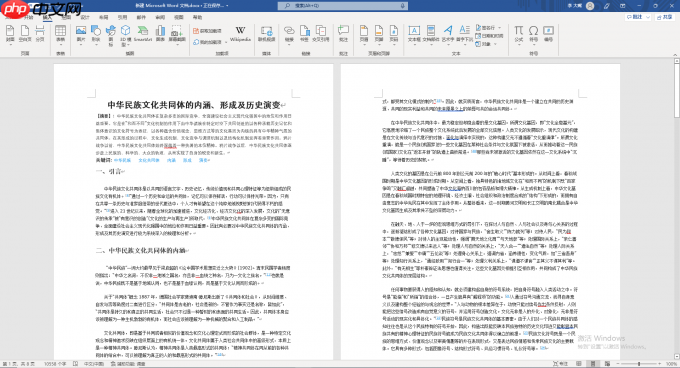This screenshot has width=680, height=368.
Task: Click the pen icon in the title bar
Action: point(606,6)
